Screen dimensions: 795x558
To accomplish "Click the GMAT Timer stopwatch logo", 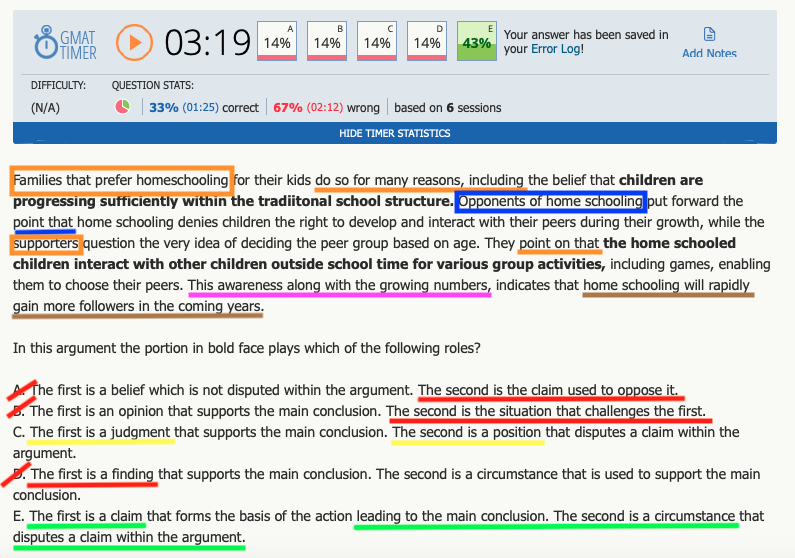I will click(x=45, y=43).
